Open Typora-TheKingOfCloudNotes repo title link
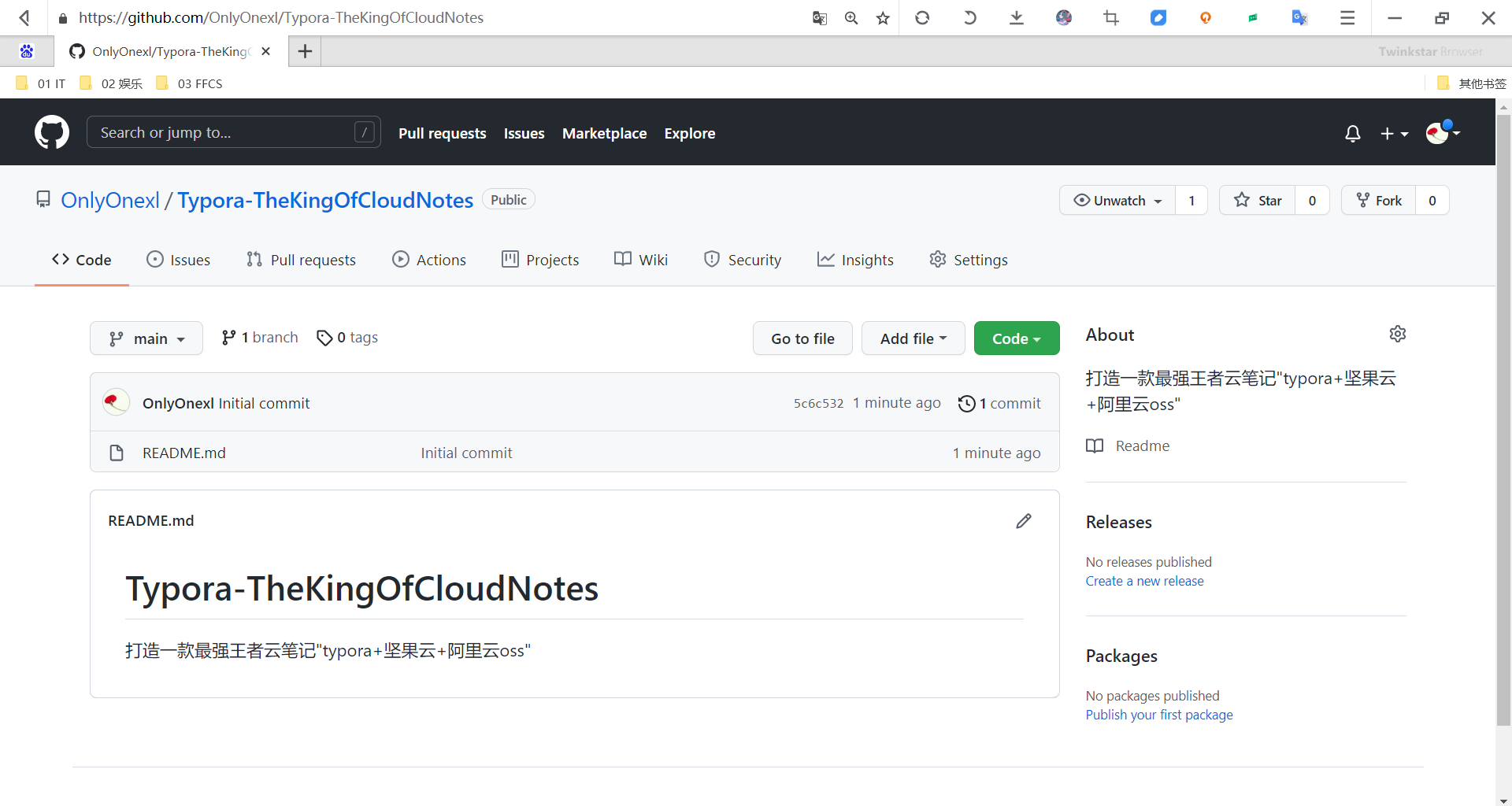Screen dimensions: 1512x806 pyautogui.click(x=325, y=200)
